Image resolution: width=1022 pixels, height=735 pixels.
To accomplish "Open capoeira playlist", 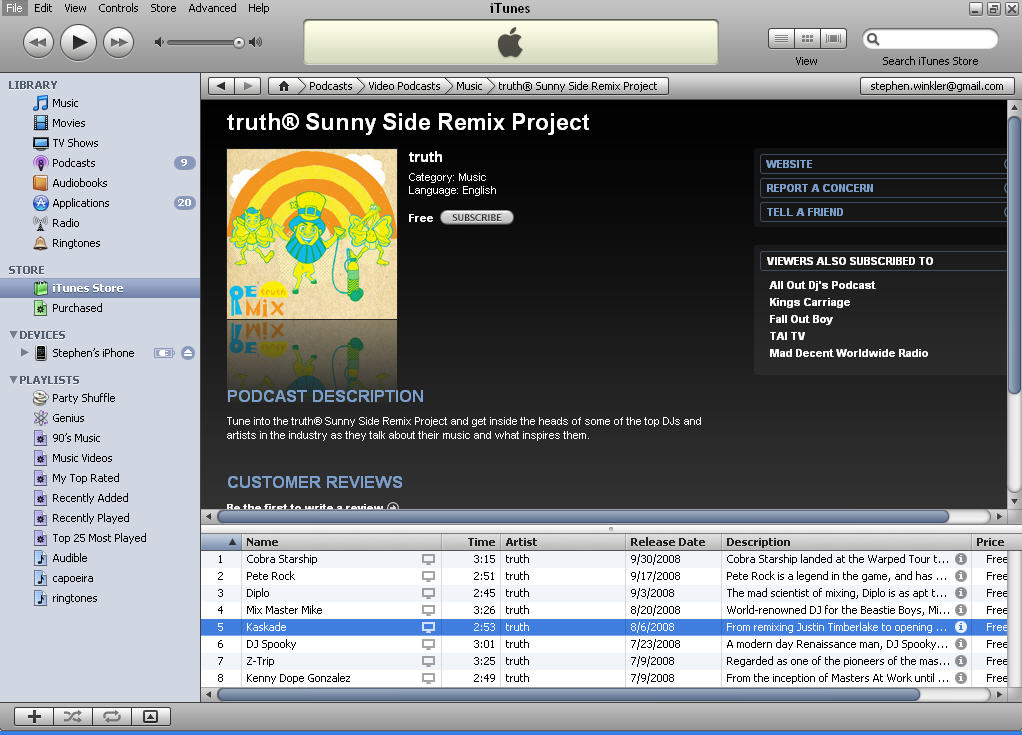I will (72, 579).
